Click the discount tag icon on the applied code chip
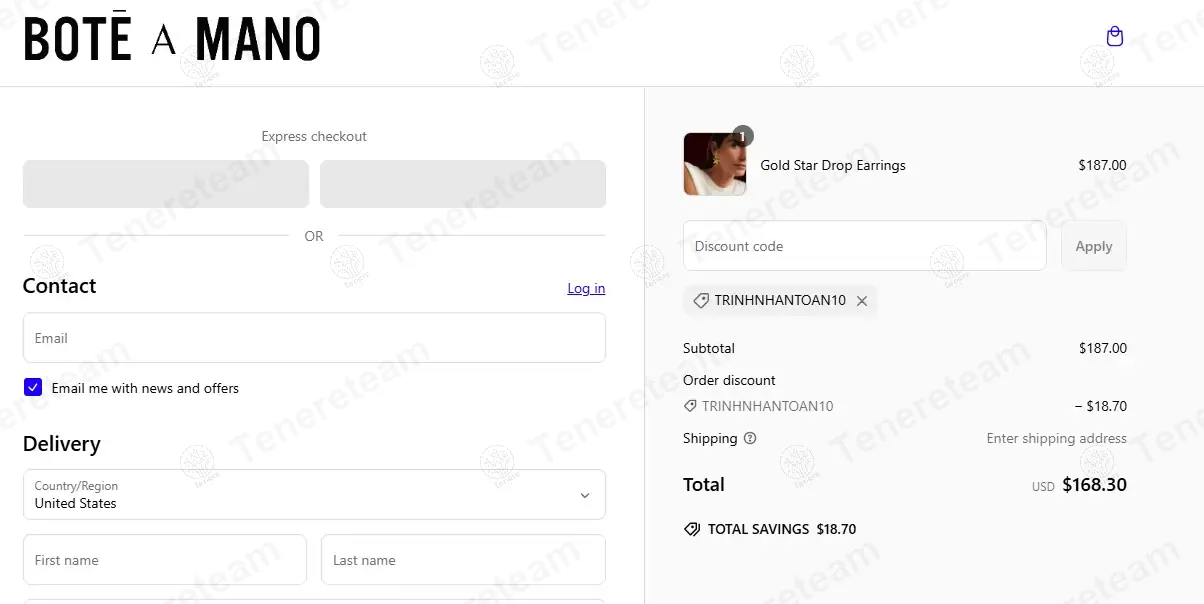Viewport: 1204px width, 604px height. pyautogui.click(x=701, y=301)
